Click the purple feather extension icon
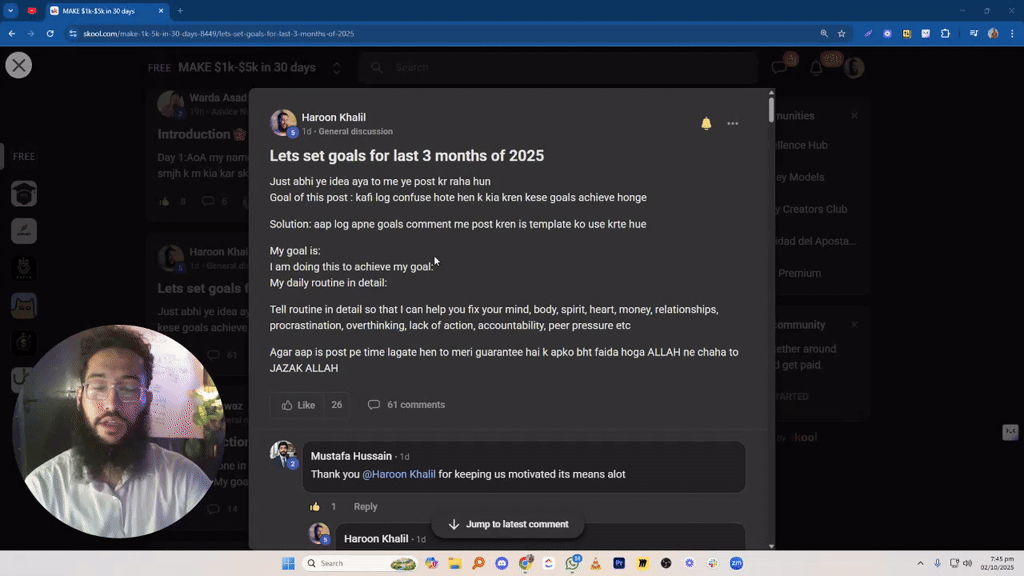 [x=868, y=33]
